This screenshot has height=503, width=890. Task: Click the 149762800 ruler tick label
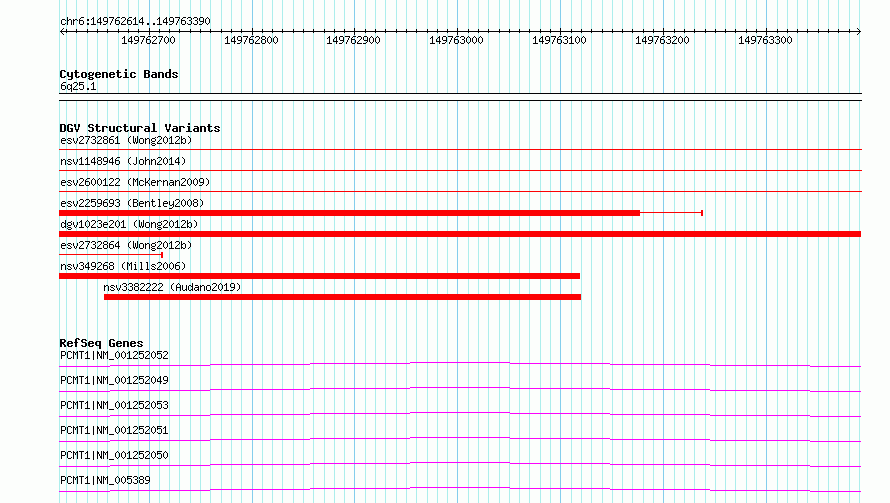(x=251, y=40)
